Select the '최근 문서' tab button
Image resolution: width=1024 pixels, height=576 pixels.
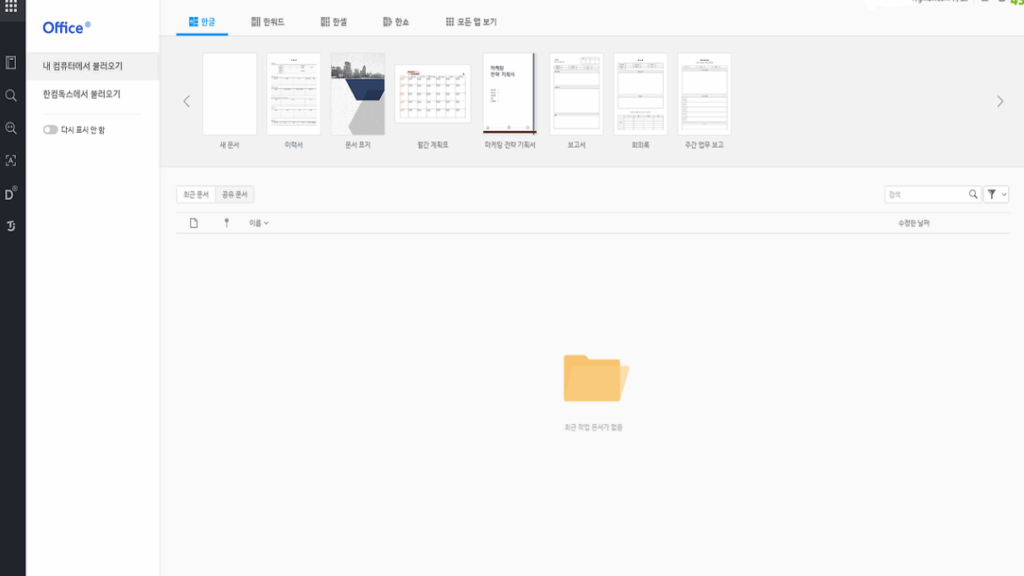196,195
